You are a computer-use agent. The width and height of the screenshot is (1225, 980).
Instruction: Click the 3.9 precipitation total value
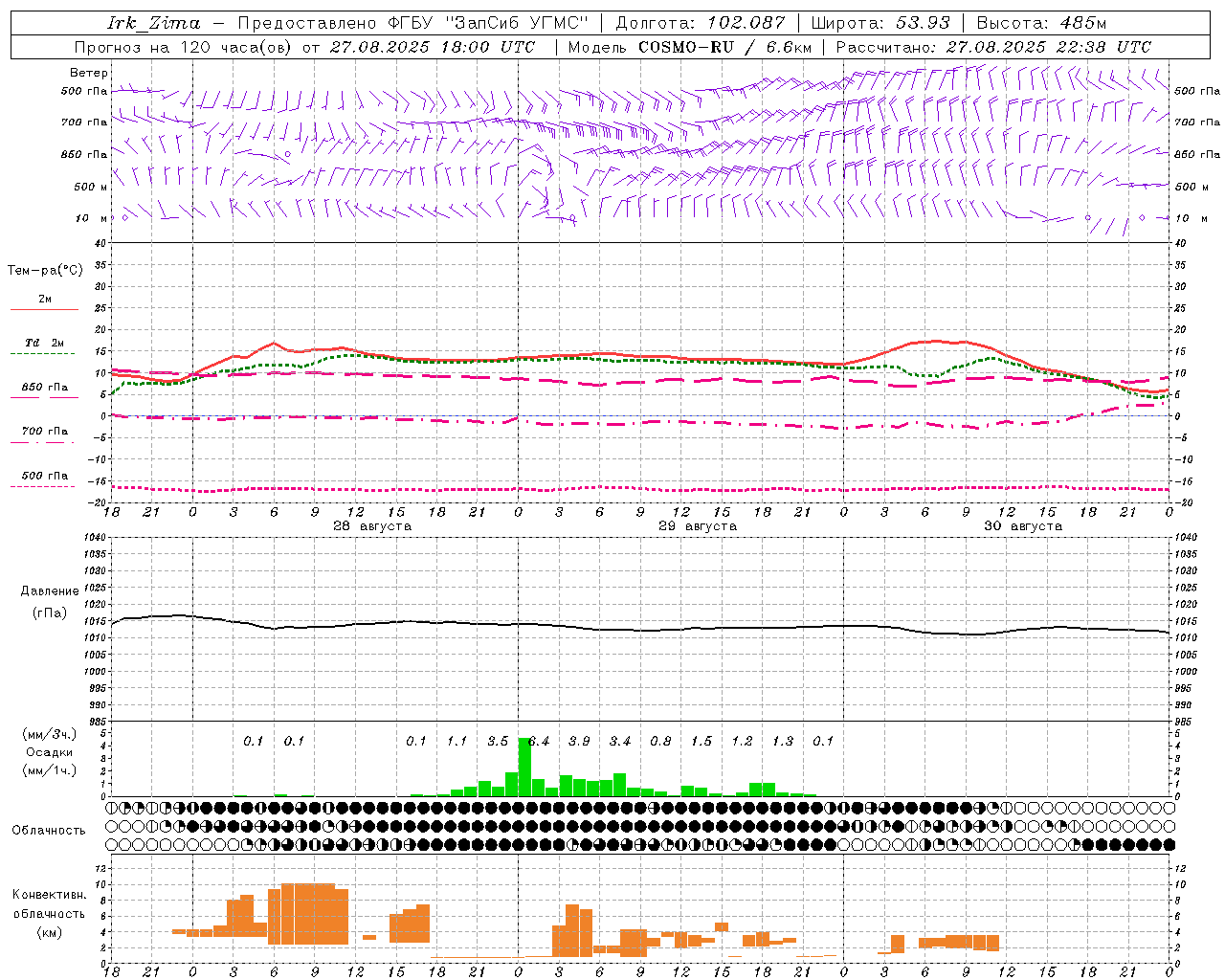point(579,741)
